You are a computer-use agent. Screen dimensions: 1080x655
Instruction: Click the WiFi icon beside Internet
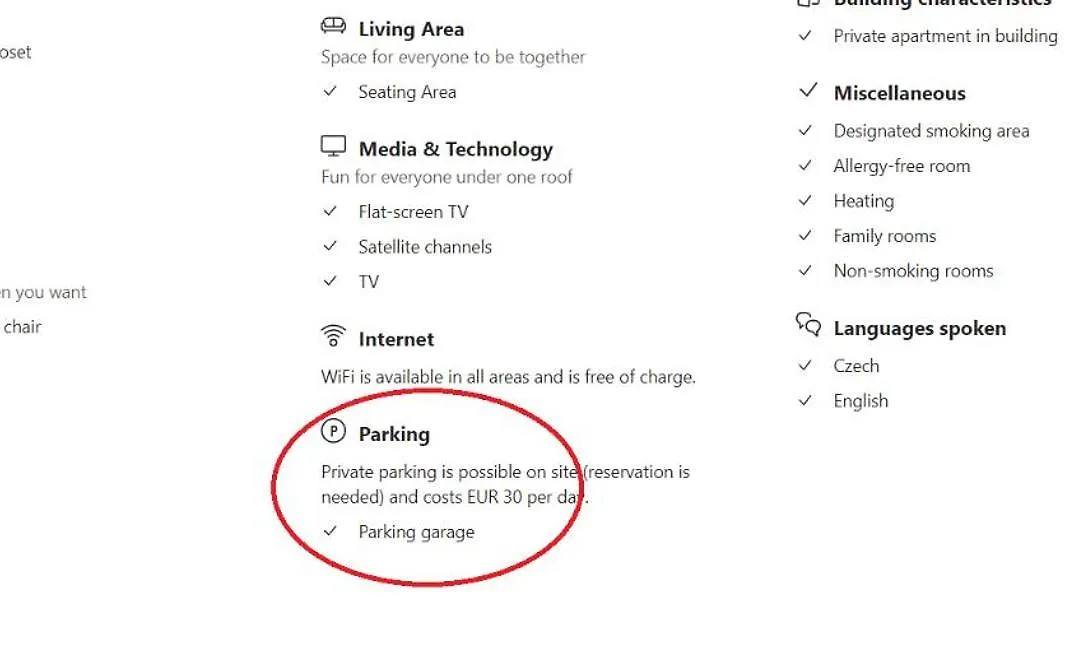(x=333, y=335)
